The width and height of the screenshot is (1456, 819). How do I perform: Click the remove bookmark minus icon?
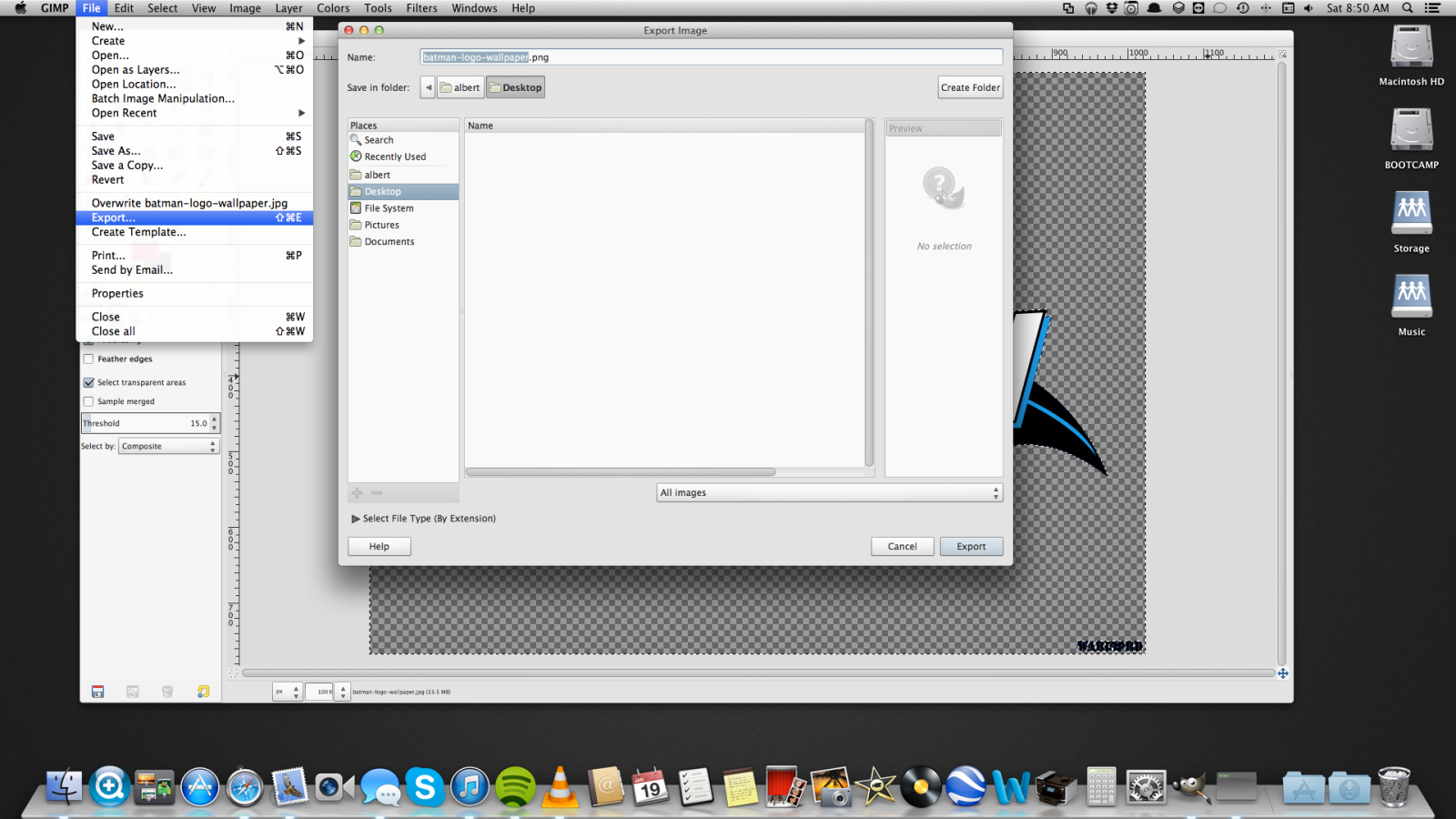pos(377,493)
